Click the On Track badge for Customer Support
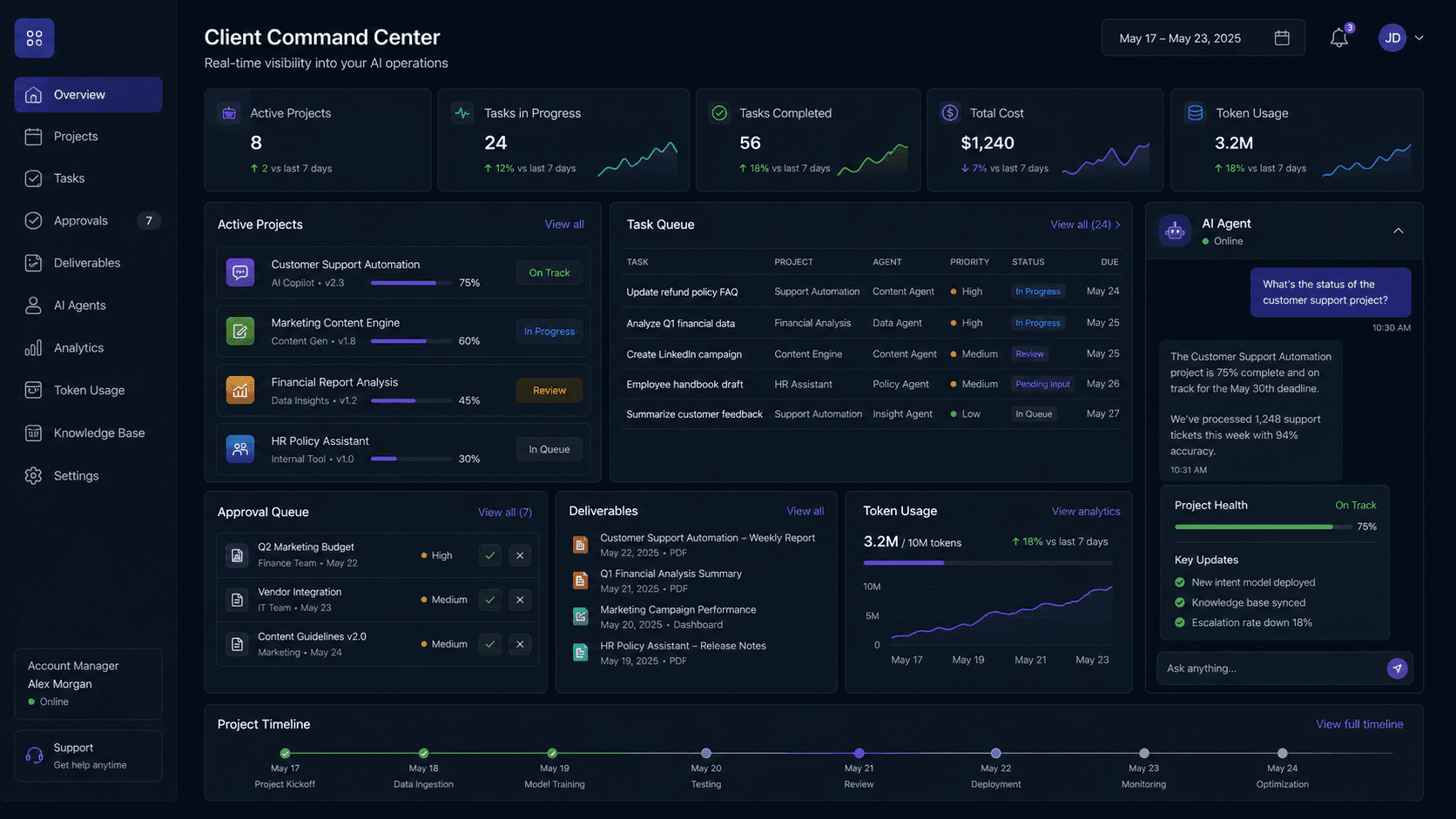The width and height of the screenshot is (1456, 819). (x=549, y=272)
